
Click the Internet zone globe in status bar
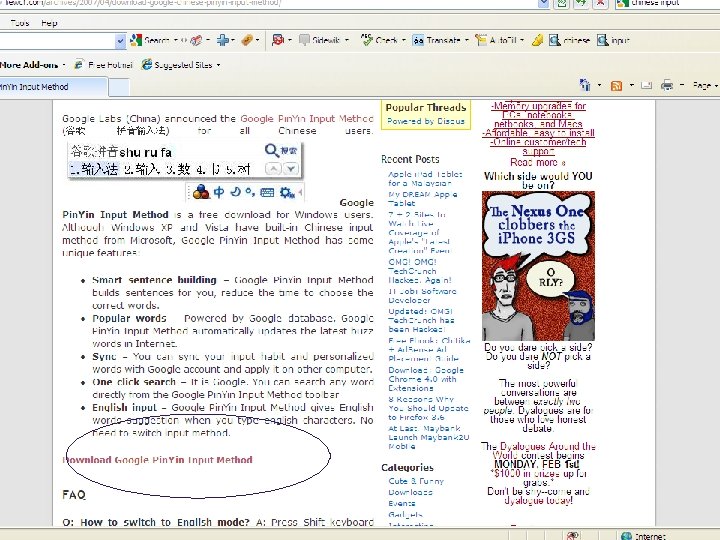[x=626, y=536]
